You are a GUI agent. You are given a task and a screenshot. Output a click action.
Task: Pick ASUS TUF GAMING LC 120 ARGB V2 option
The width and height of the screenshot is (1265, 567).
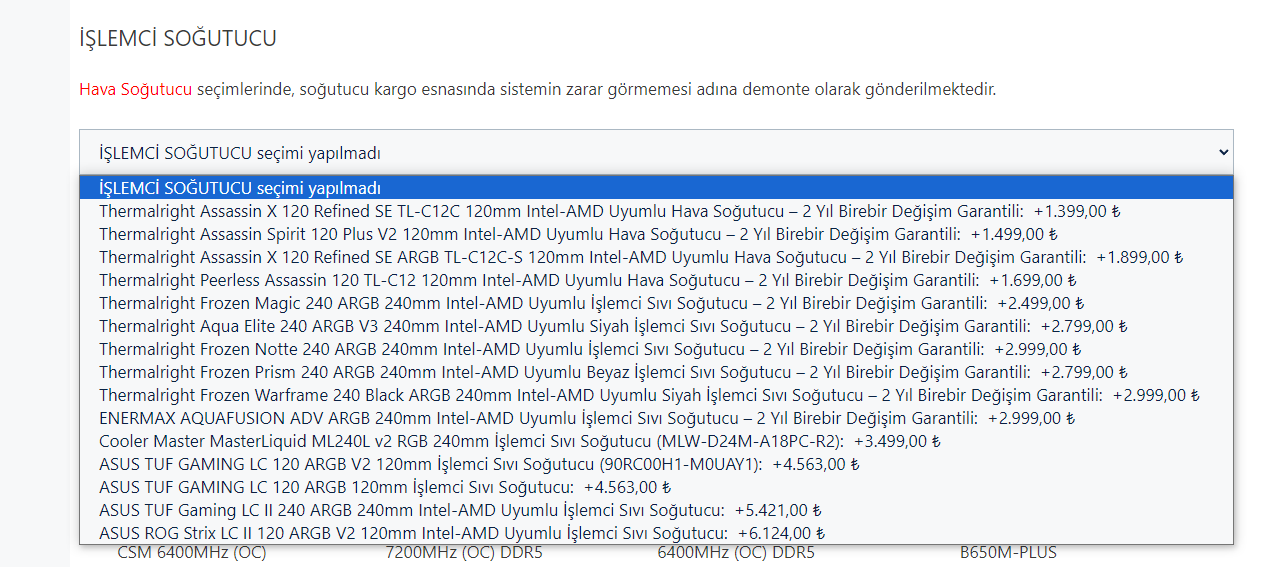click(x=479, y=464)
